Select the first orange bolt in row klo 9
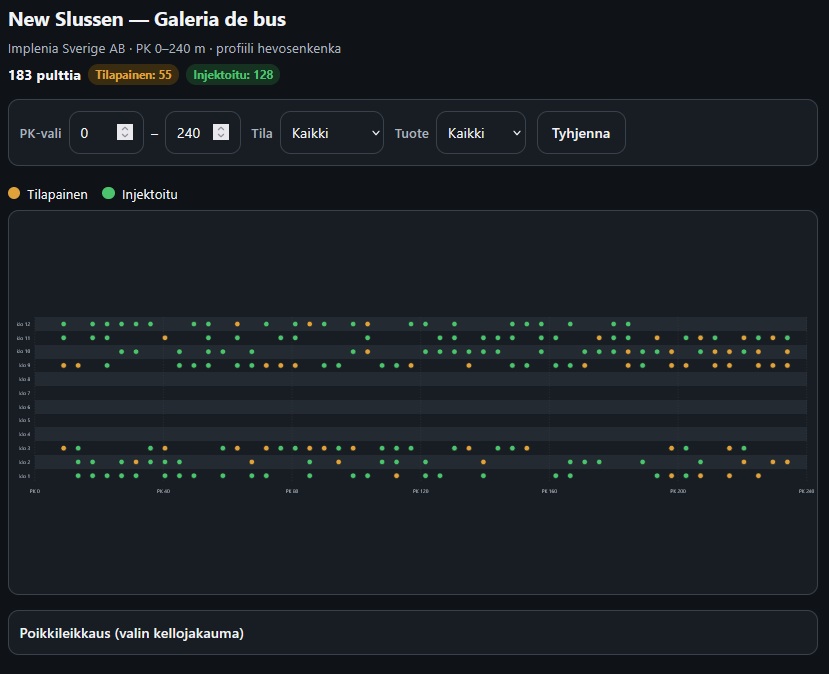 click(x=64, y=365)
